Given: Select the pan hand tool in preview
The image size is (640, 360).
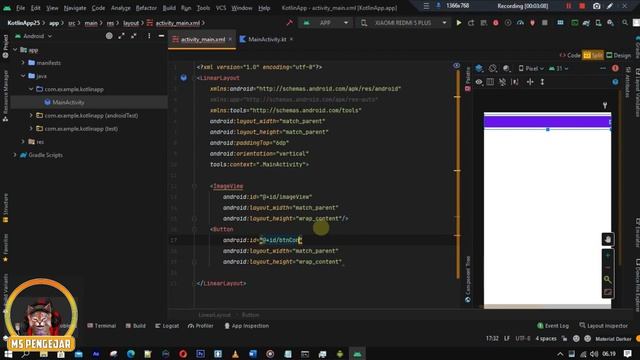Looking at the screenshot, I should (x=607, y=239).
